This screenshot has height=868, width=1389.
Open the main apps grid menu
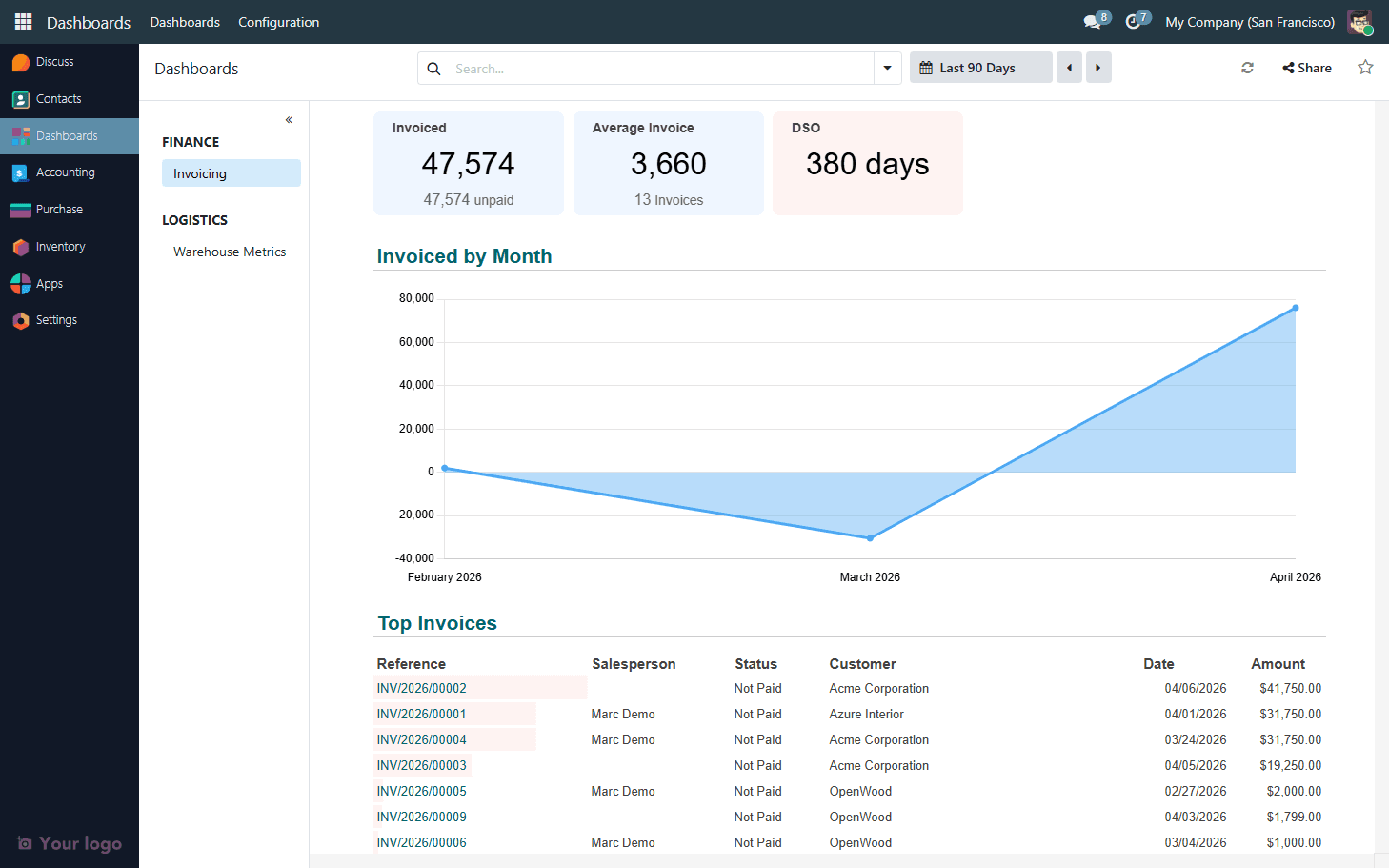[x=22, y=21]
